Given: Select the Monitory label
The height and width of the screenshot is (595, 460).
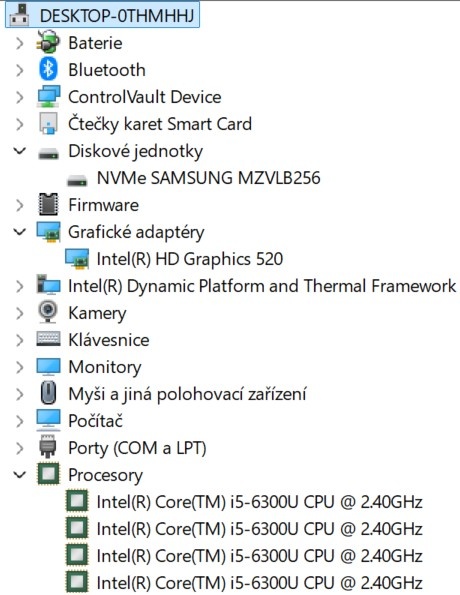Looking at the screenshot, I should 105,367.
